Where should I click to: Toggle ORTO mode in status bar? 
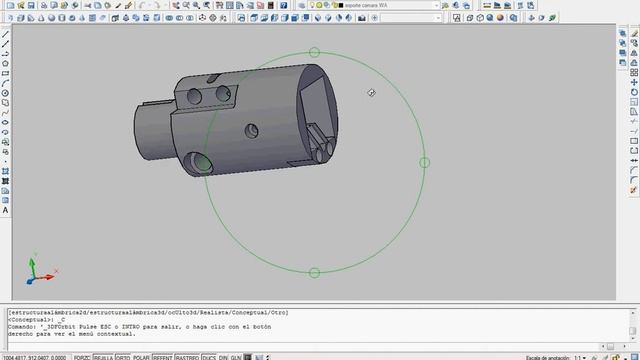click(x=122, y=358)
